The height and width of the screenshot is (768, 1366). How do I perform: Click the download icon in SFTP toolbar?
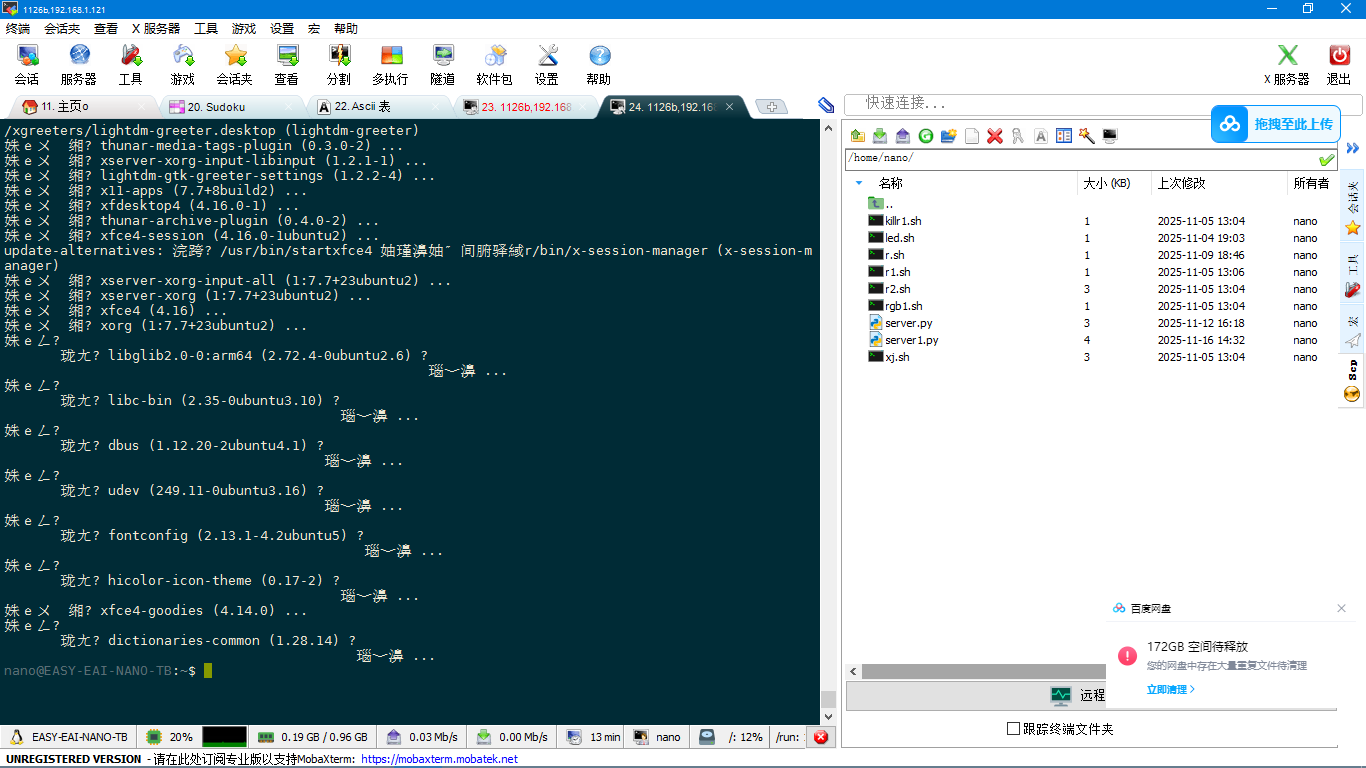coord(880,136)
